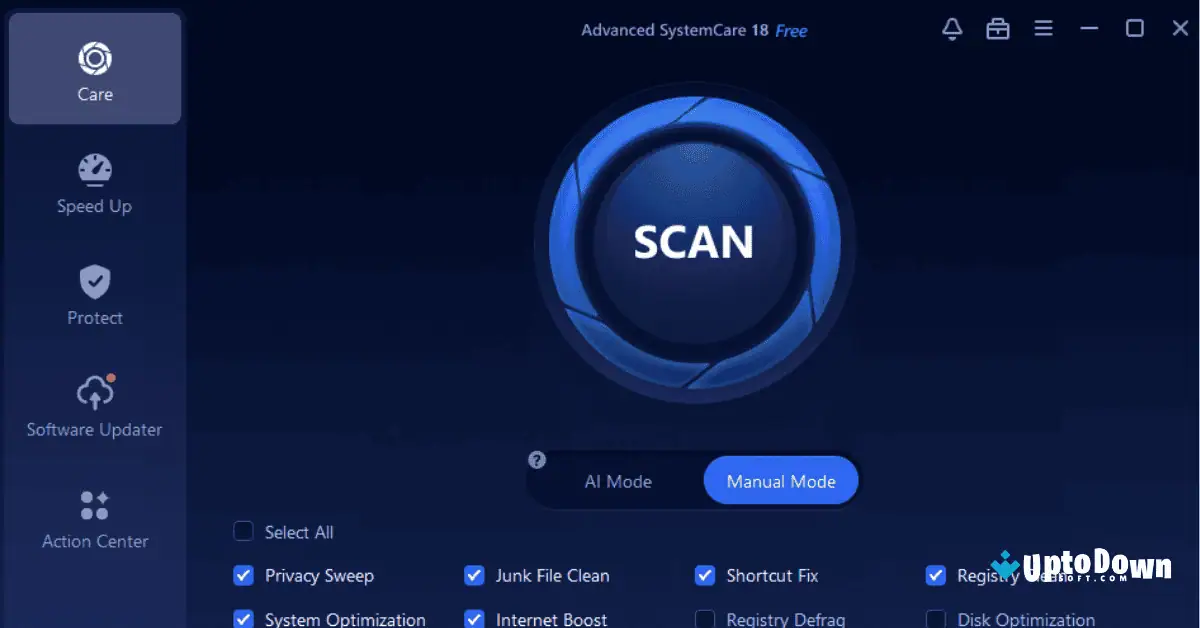Open the Action Center
This screenshot has height=628, width=1200.
(95, 518)
